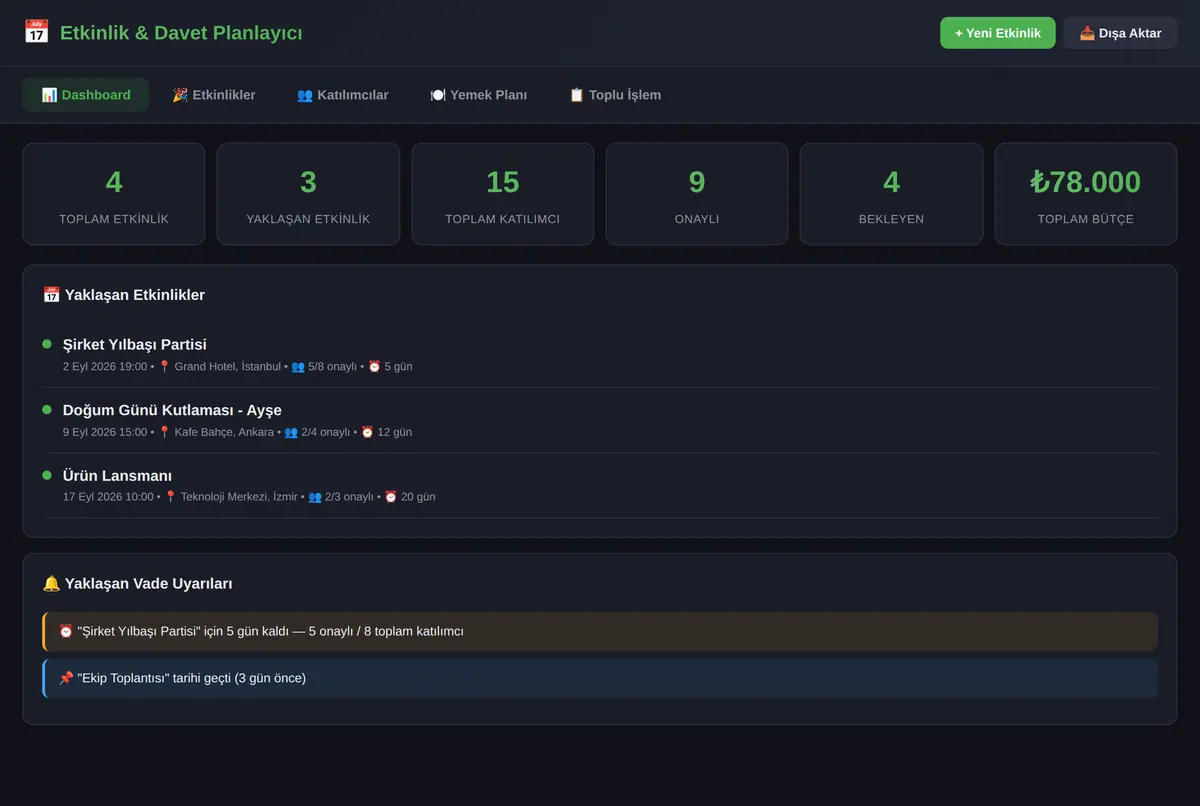Click the alarm clock icon beside 20 gün
1200x806 pixels.
(391, 497)
